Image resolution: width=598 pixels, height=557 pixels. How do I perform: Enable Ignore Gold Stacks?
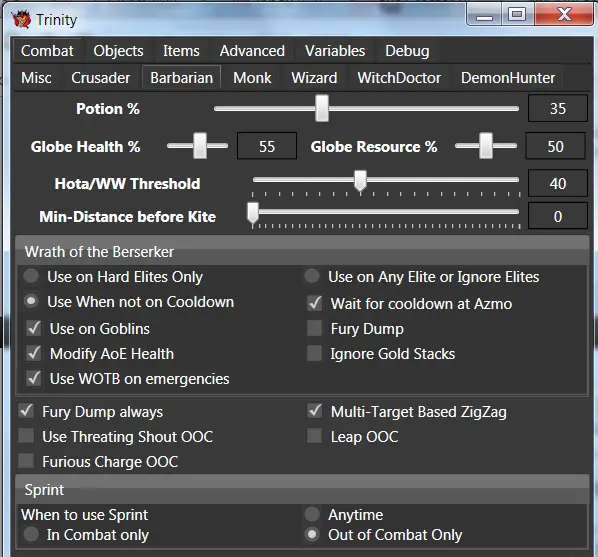tap(315, 353)
